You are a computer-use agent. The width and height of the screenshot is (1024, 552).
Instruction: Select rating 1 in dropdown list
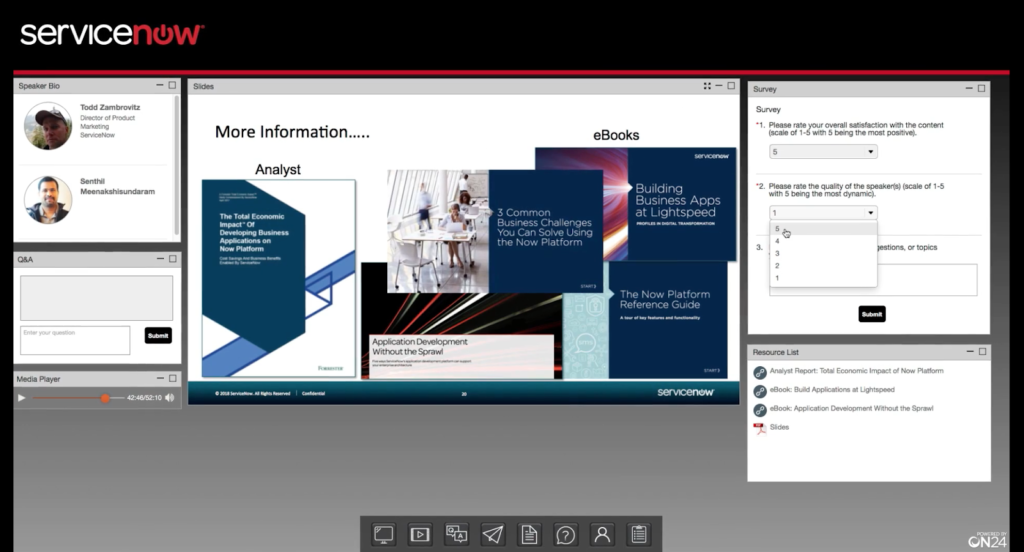pyautogui.click(x=823, y=278)
